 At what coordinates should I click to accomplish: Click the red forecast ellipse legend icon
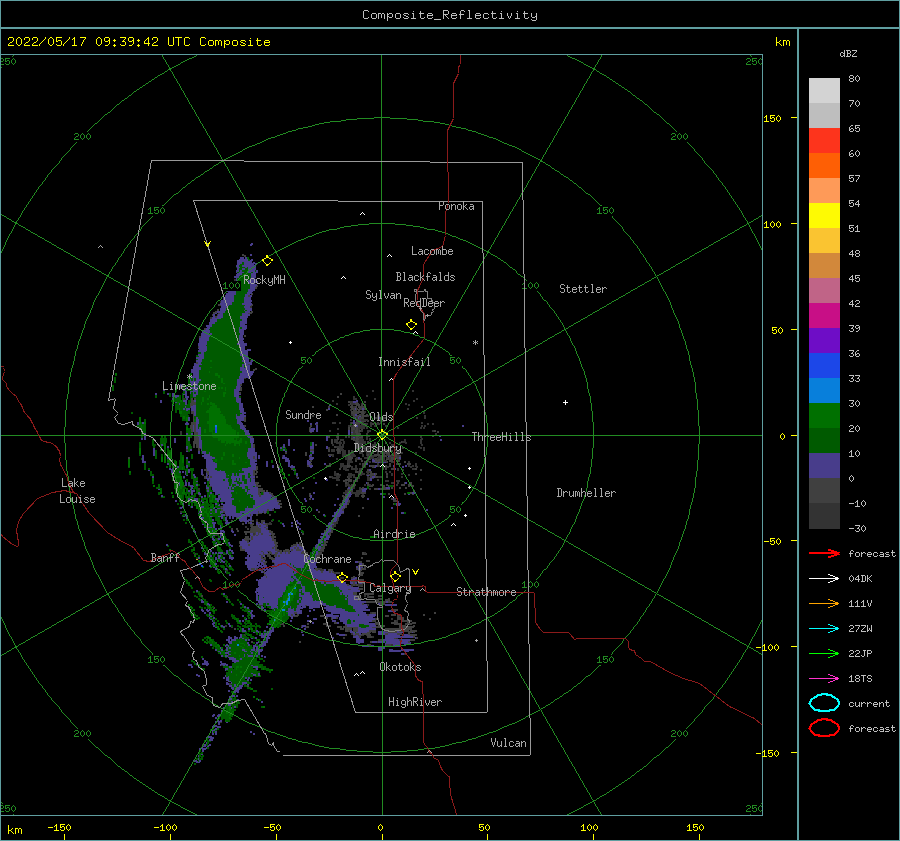[x=824, y=728]
